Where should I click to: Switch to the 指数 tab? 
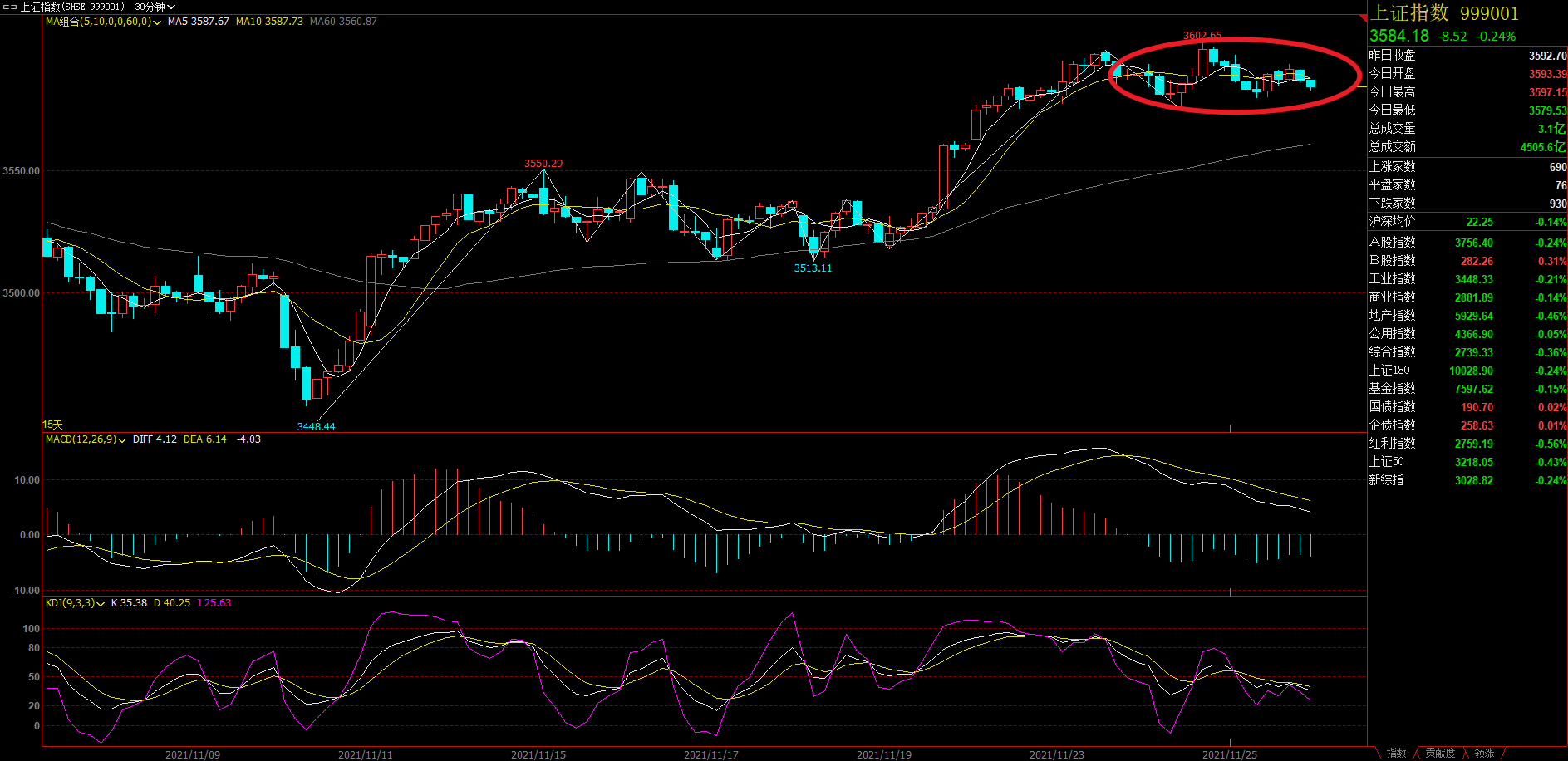click(x=1396, y=753)
